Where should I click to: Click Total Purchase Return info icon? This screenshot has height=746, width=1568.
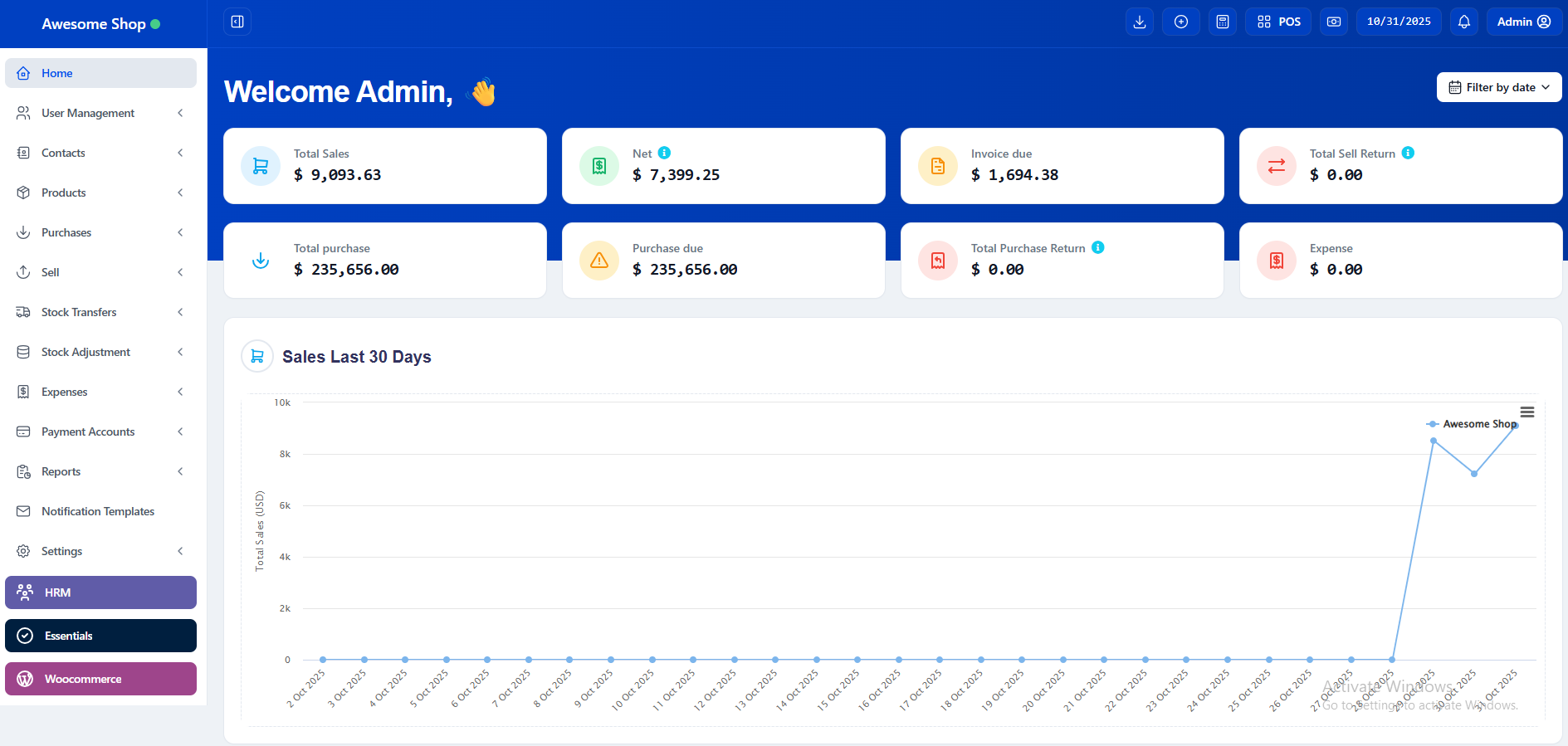pos(1098,247)
